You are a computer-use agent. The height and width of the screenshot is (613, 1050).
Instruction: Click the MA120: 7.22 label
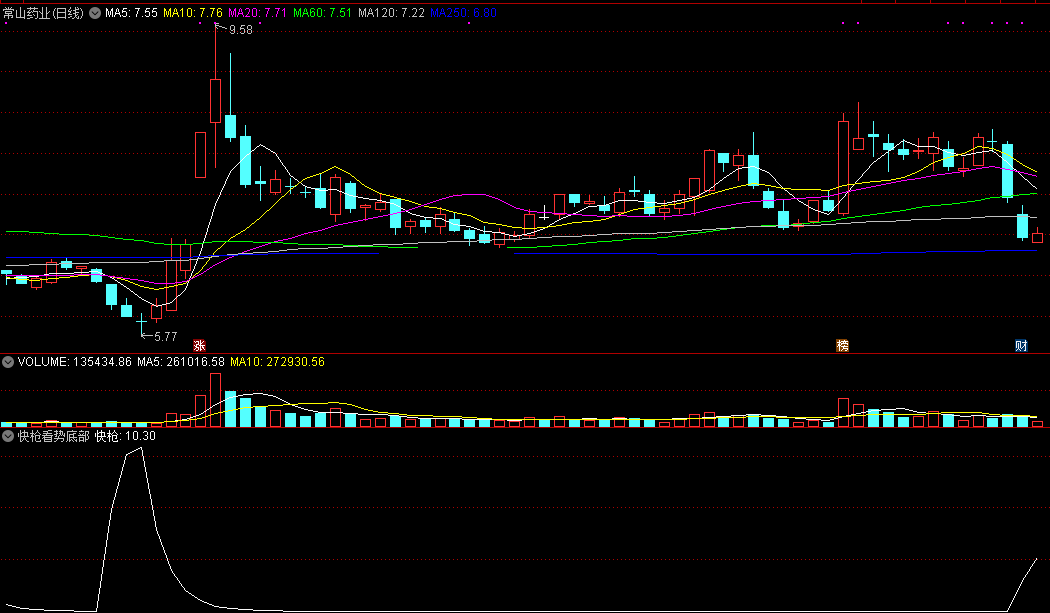(391, 13)
